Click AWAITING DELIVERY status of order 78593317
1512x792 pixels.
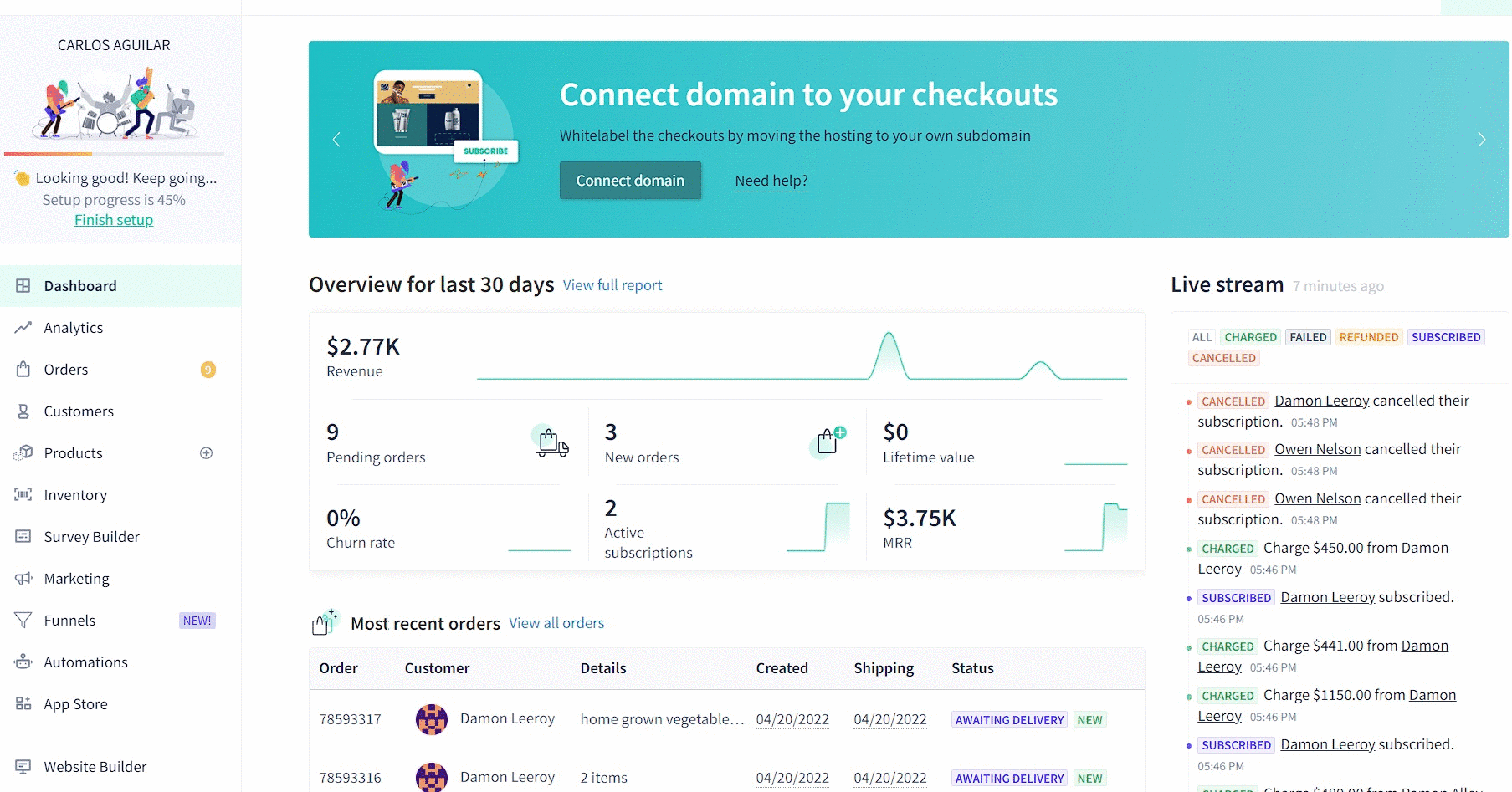pos(1009,720)
